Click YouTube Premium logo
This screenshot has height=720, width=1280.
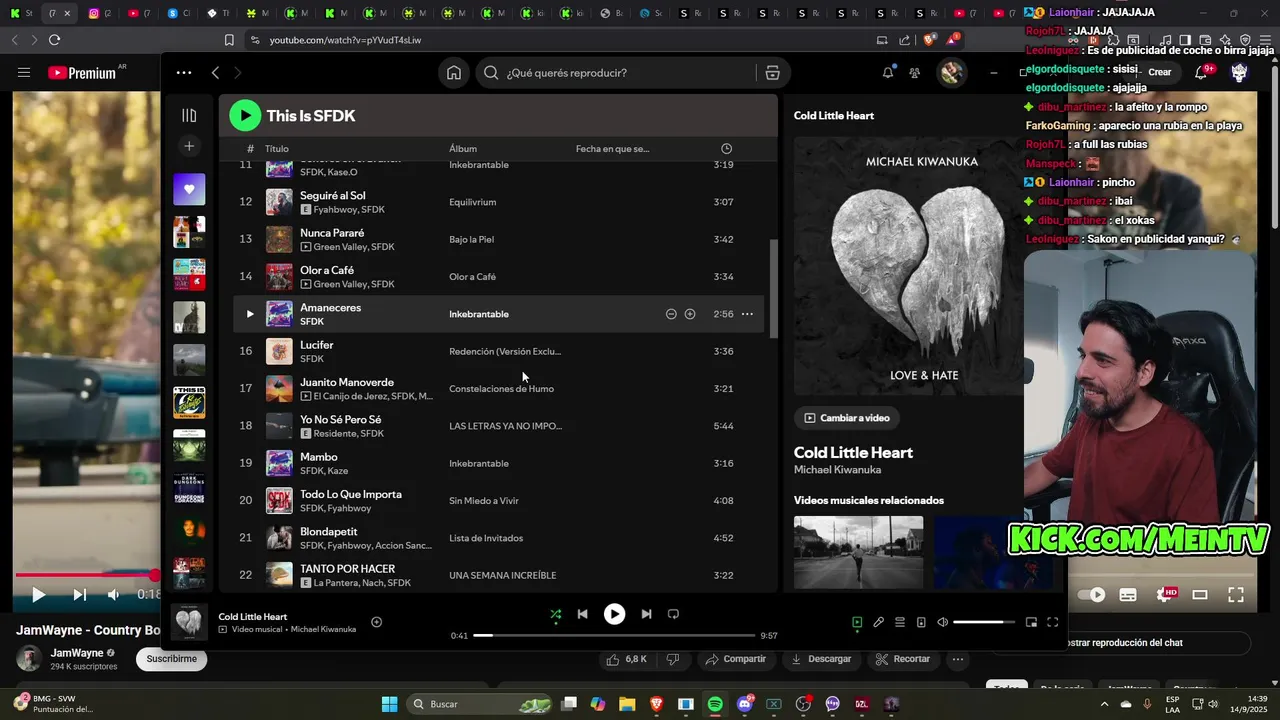click(82, 72)
